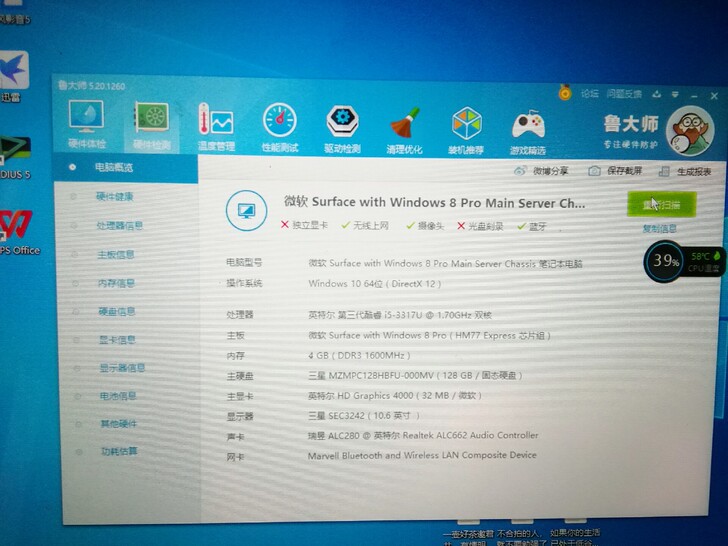
Task: Click the i5-3317U processor value
Action: click(x=400, y=315)
